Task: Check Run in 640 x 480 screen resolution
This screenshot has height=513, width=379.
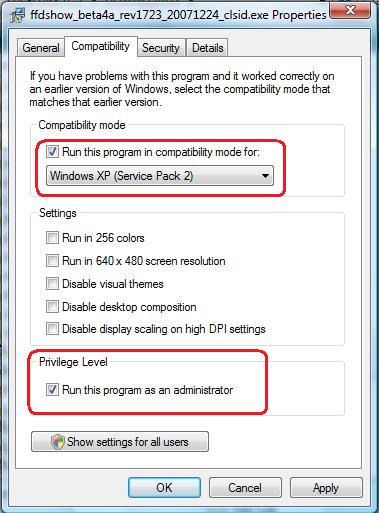Action: pyautogui.click(x=52, y=260)
